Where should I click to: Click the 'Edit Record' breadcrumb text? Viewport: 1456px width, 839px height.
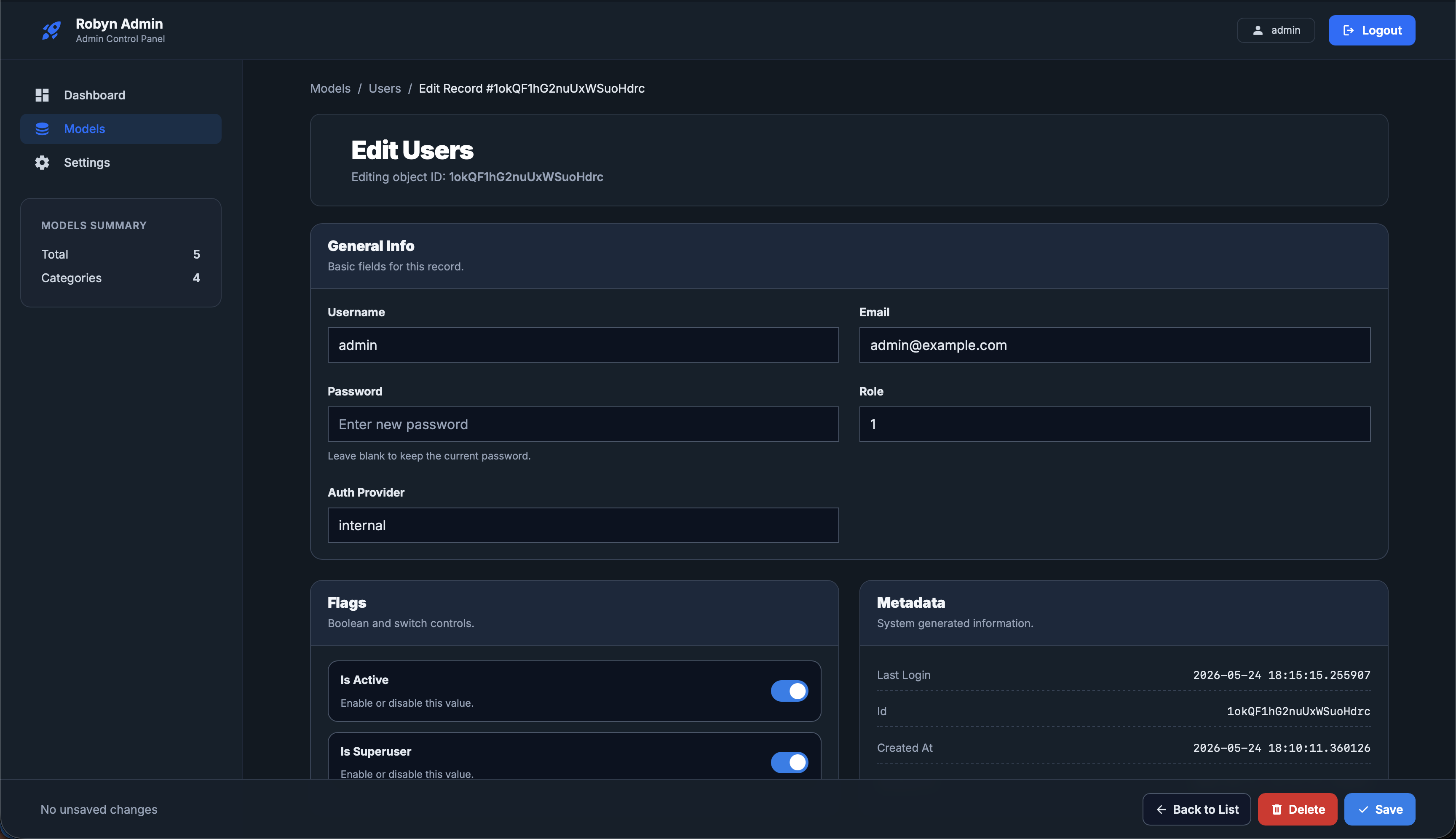point(531,89)
